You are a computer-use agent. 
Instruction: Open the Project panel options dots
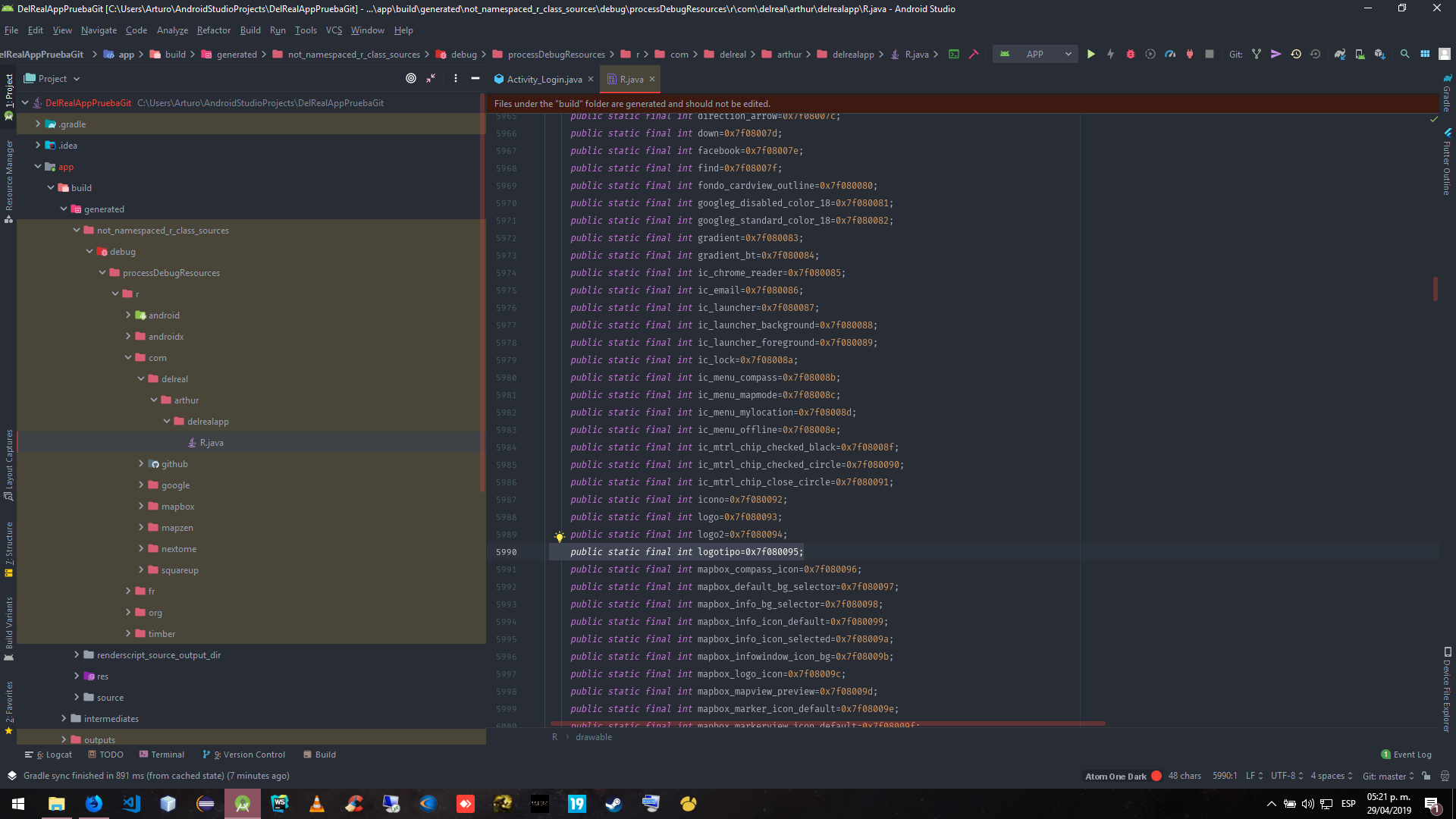pos(455,78)
